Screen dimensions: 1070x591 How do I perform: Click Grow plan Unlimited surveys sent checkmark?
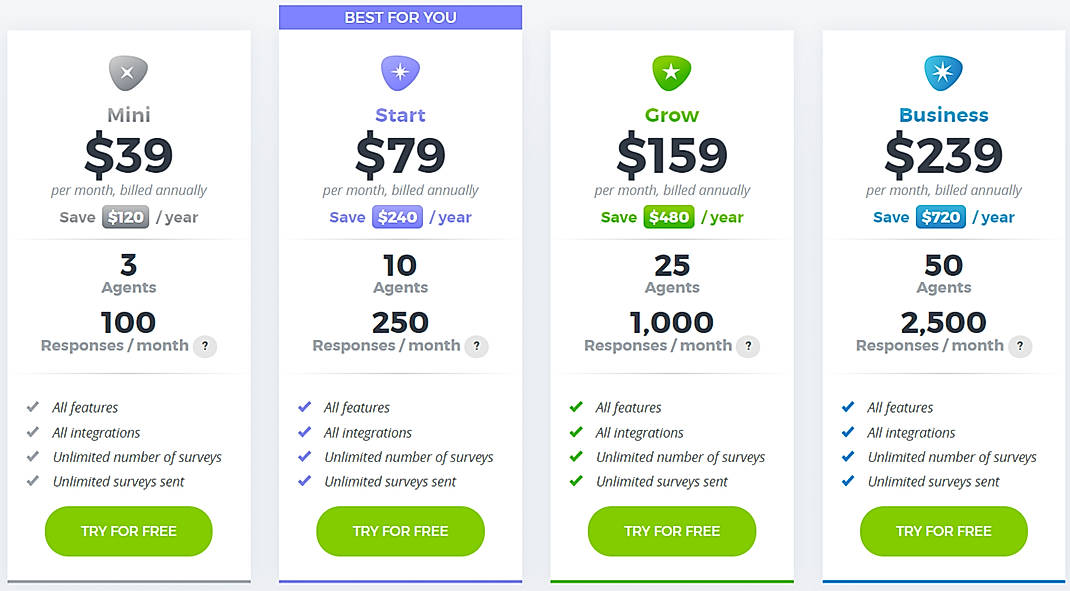(x=576, y=481)
